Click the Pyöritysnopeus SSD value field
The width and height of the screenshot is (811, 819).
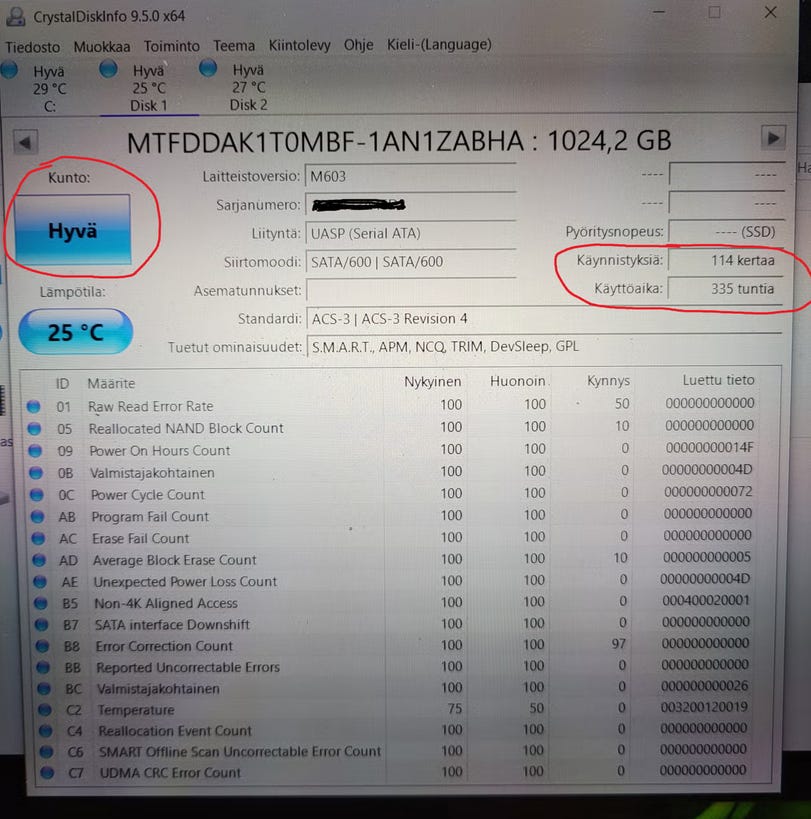(726, 231)
